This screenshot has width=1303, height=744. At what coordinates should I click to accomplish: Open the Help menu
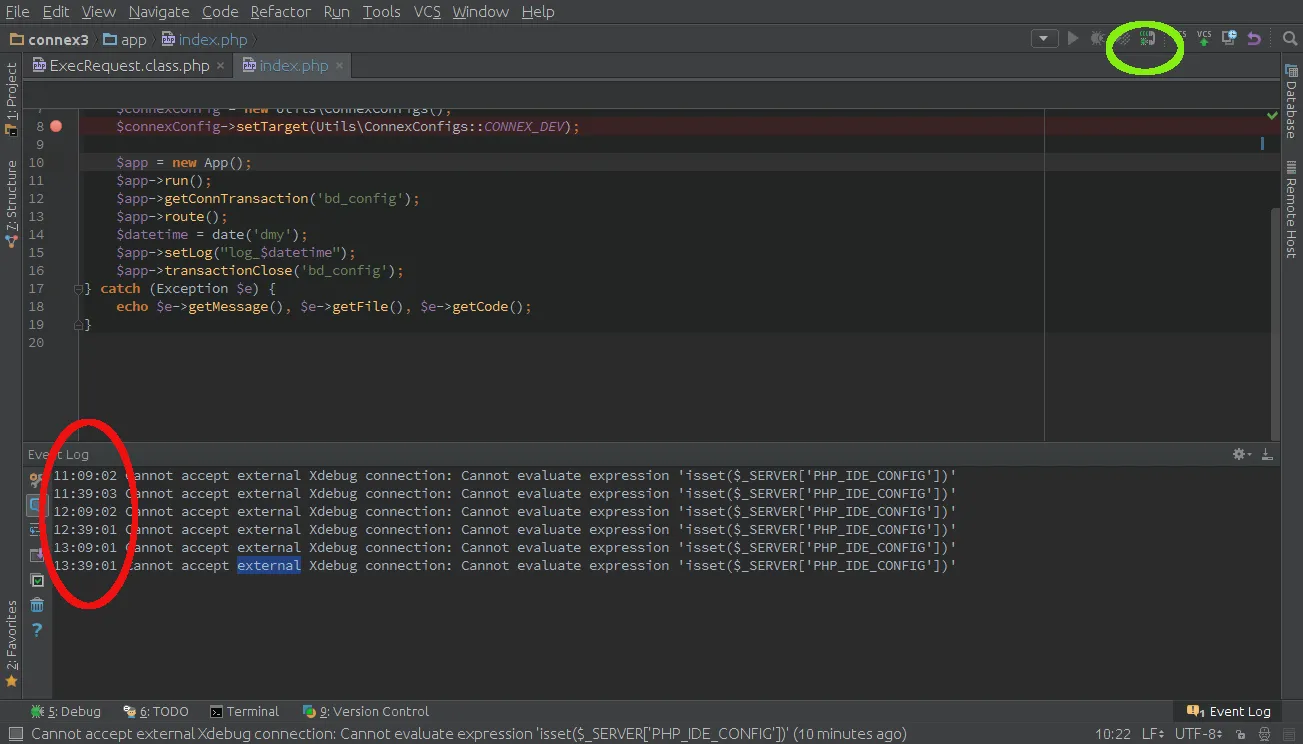pos(538,12)
